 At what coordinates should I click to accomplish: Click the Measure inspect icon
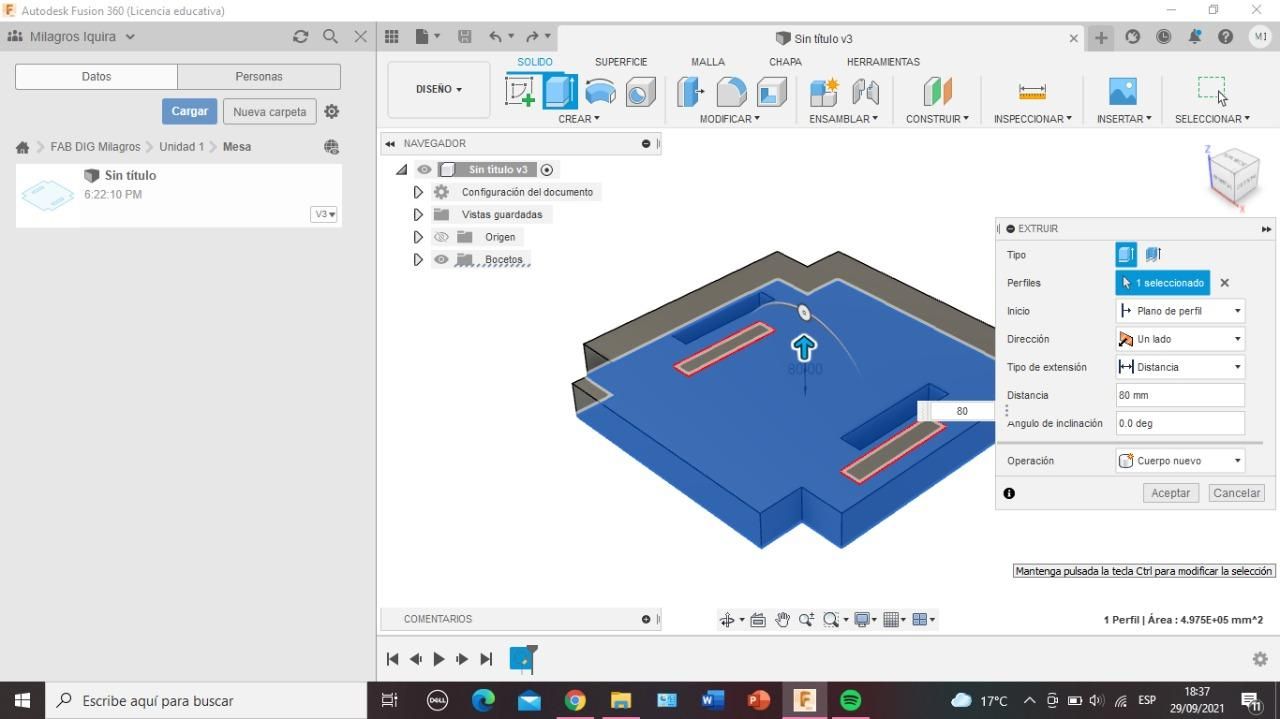(x=1032, y=92)
